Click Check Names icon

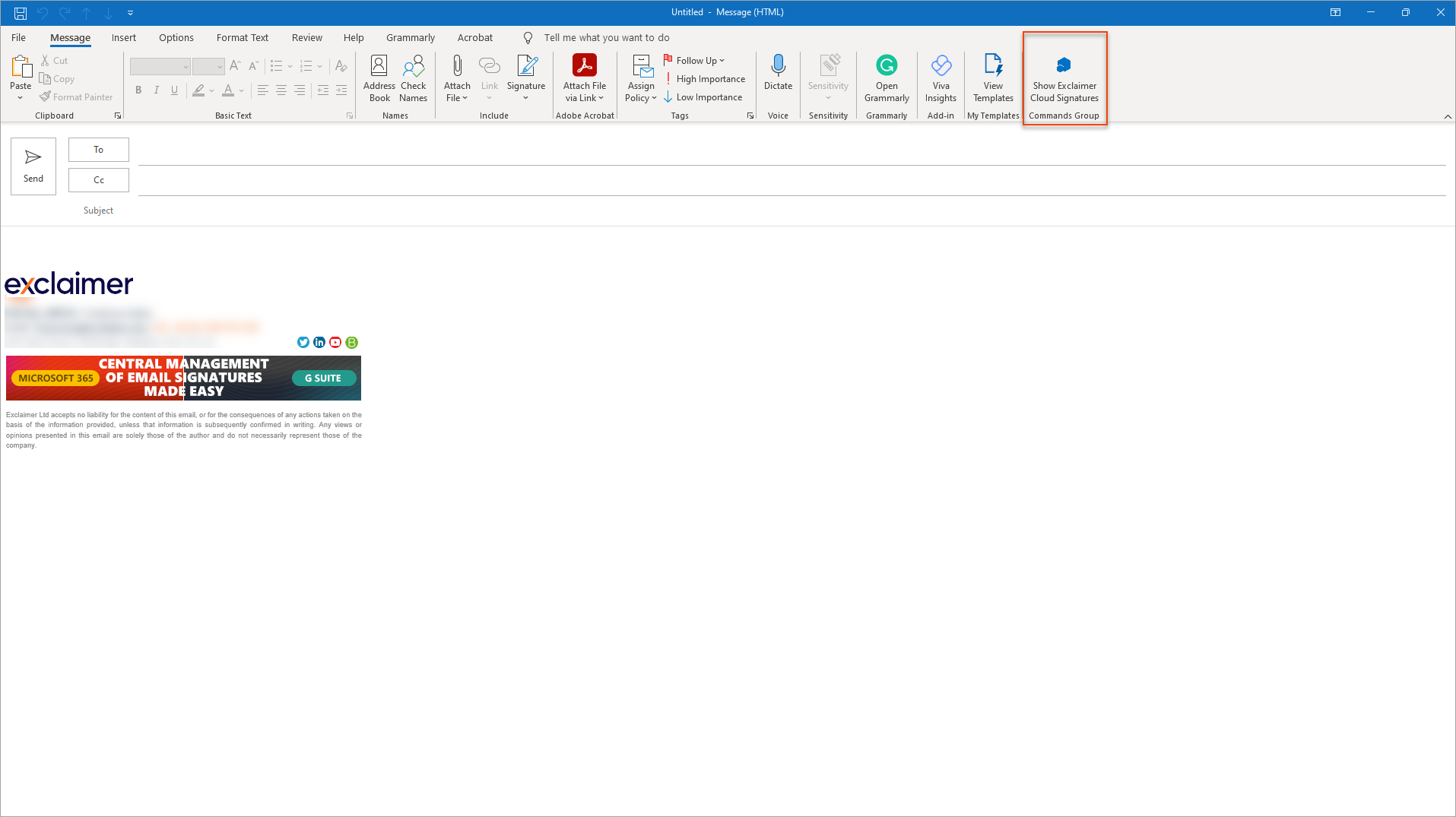click(413, 66)
